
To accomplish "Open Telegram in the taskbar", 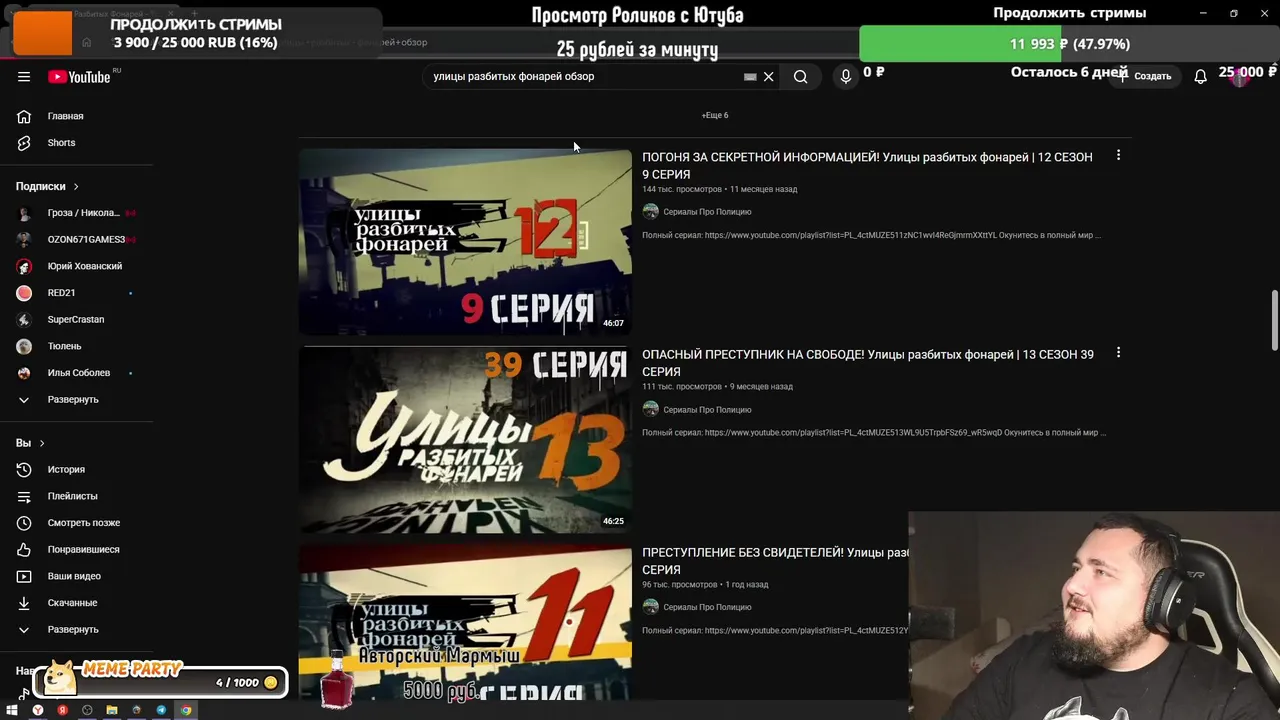I will tap(160, 710).
